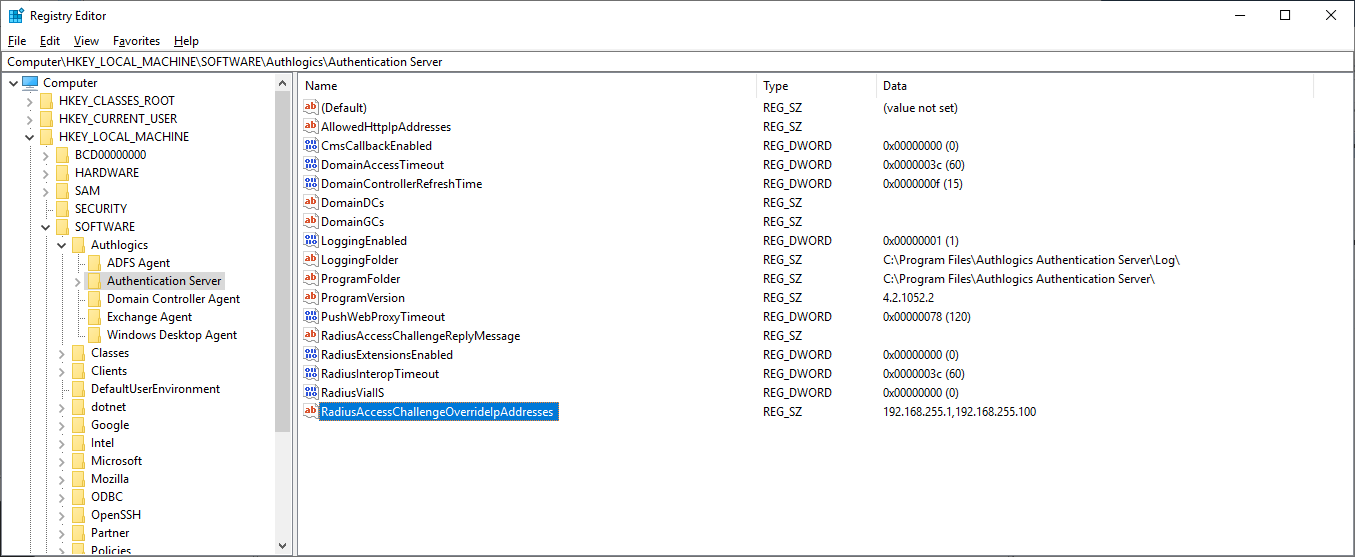Viewport: 1355px width, 557px height.
Task: Select the ODBC key in the tree
Action: click(107, 497)
